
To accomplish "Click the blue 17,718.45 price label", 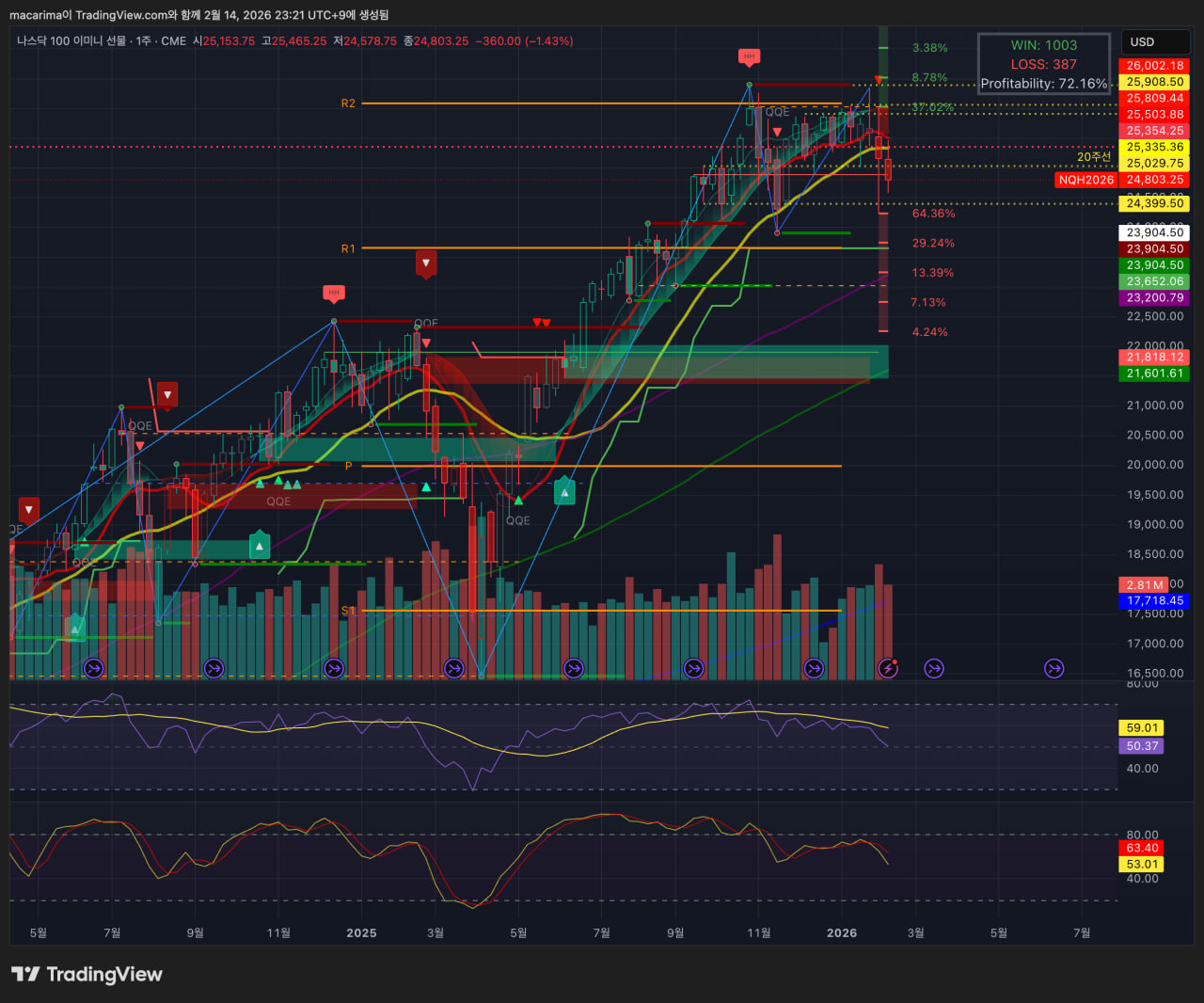I will (1154, 600).
